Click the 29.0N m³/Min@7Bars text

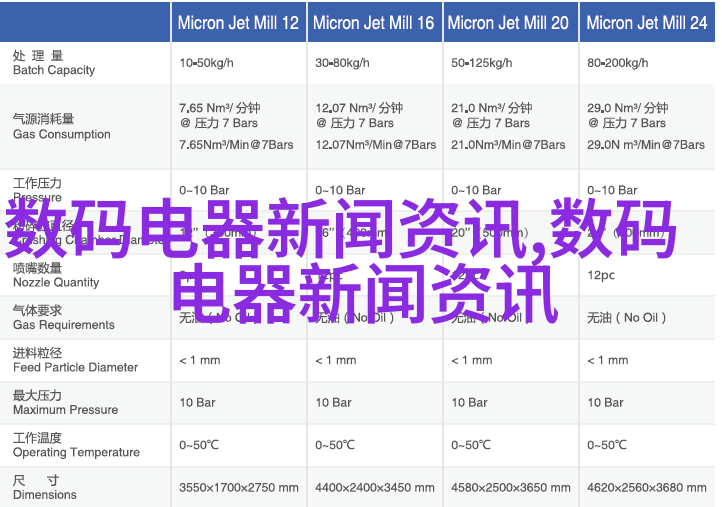pyautogui.click(x=646, y=145)
